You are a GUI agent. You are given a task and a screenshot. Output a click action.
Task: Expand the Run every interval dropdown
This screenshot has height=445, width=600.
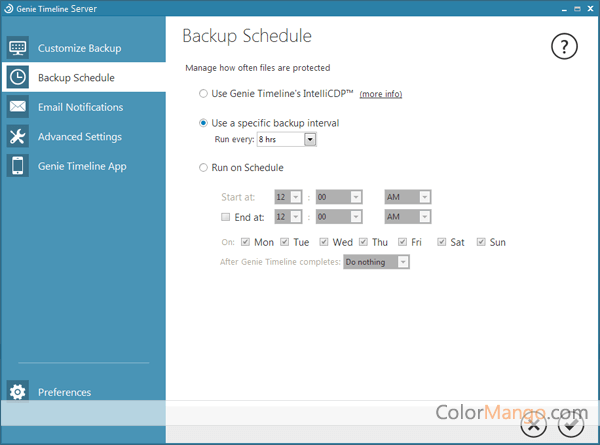[310, 140]
